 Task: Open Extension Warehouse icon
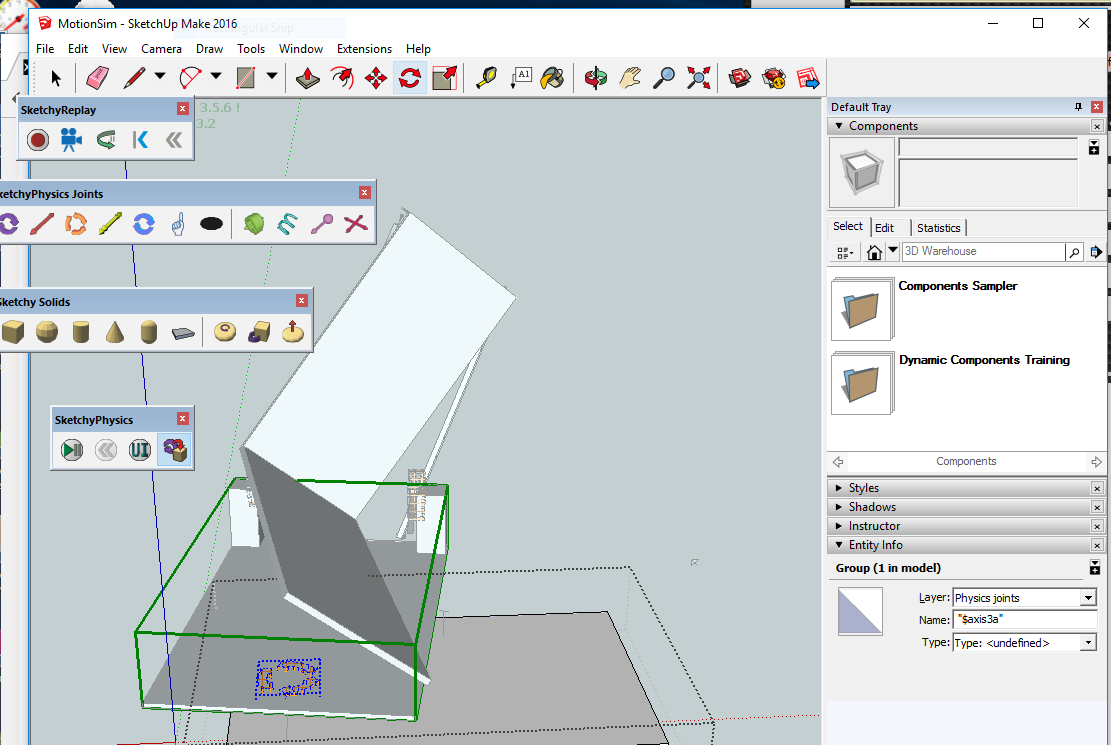coord(774,78)
